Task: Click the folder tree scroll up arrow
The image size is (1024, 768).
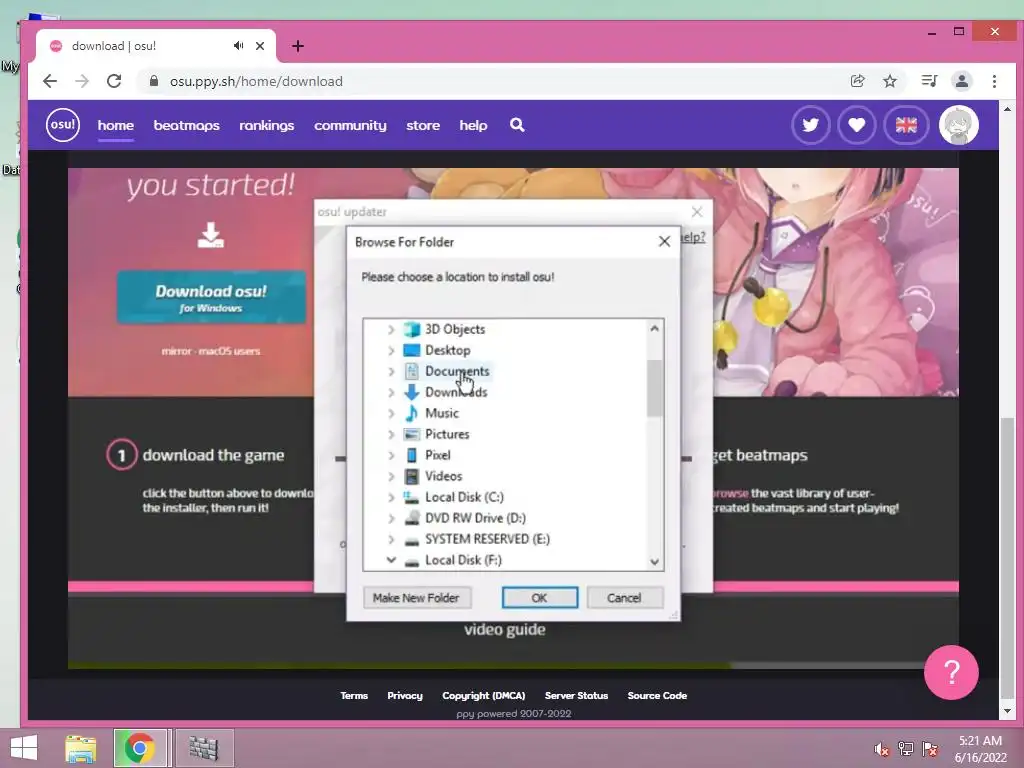Action: point(655,328)
